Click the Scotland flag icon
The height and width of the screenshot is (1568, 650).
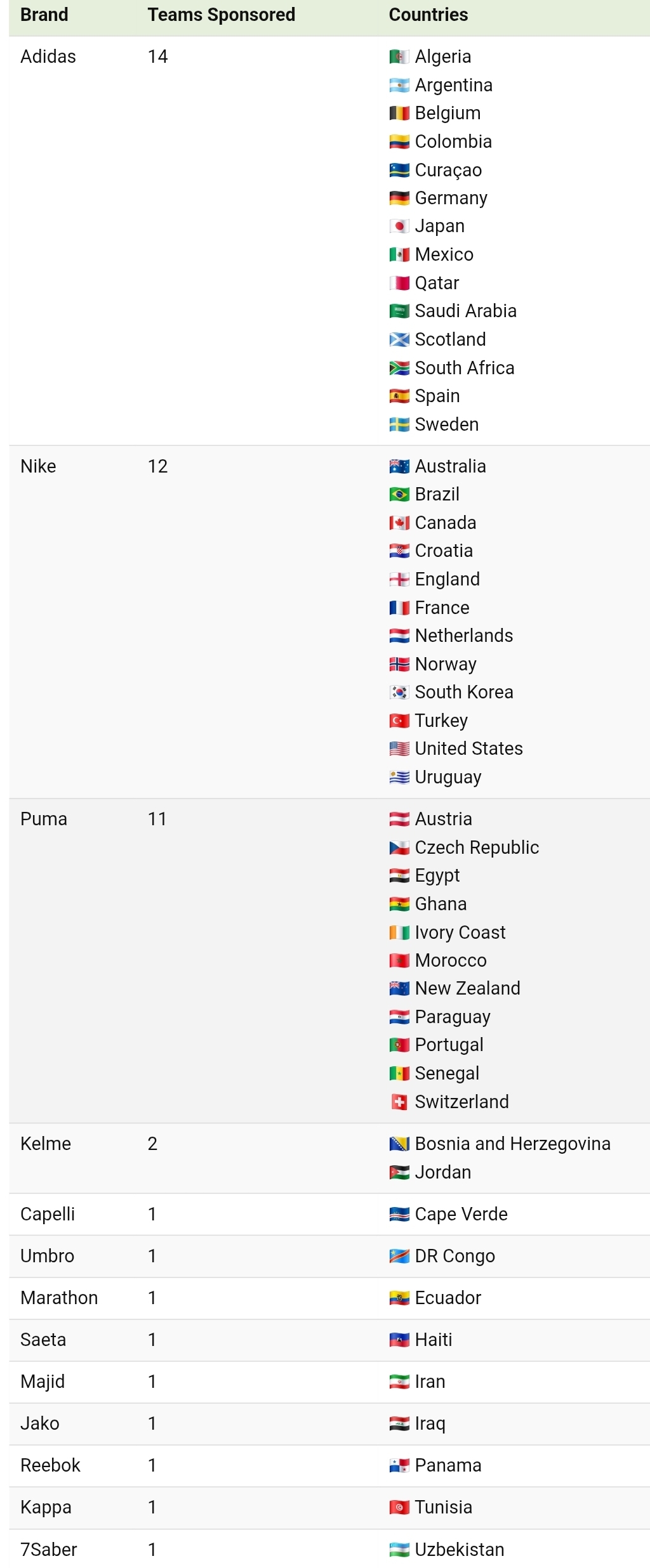click(399, 340)
